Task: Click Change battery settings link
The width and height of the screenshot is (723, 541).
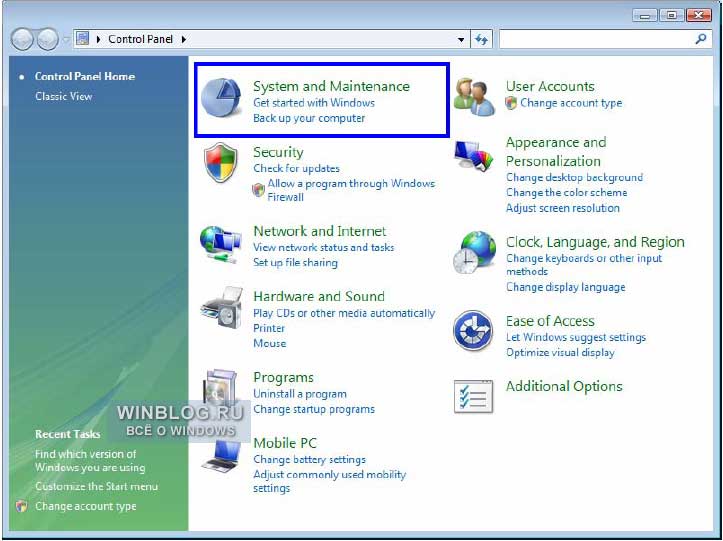Action: [x=309, y=460]
